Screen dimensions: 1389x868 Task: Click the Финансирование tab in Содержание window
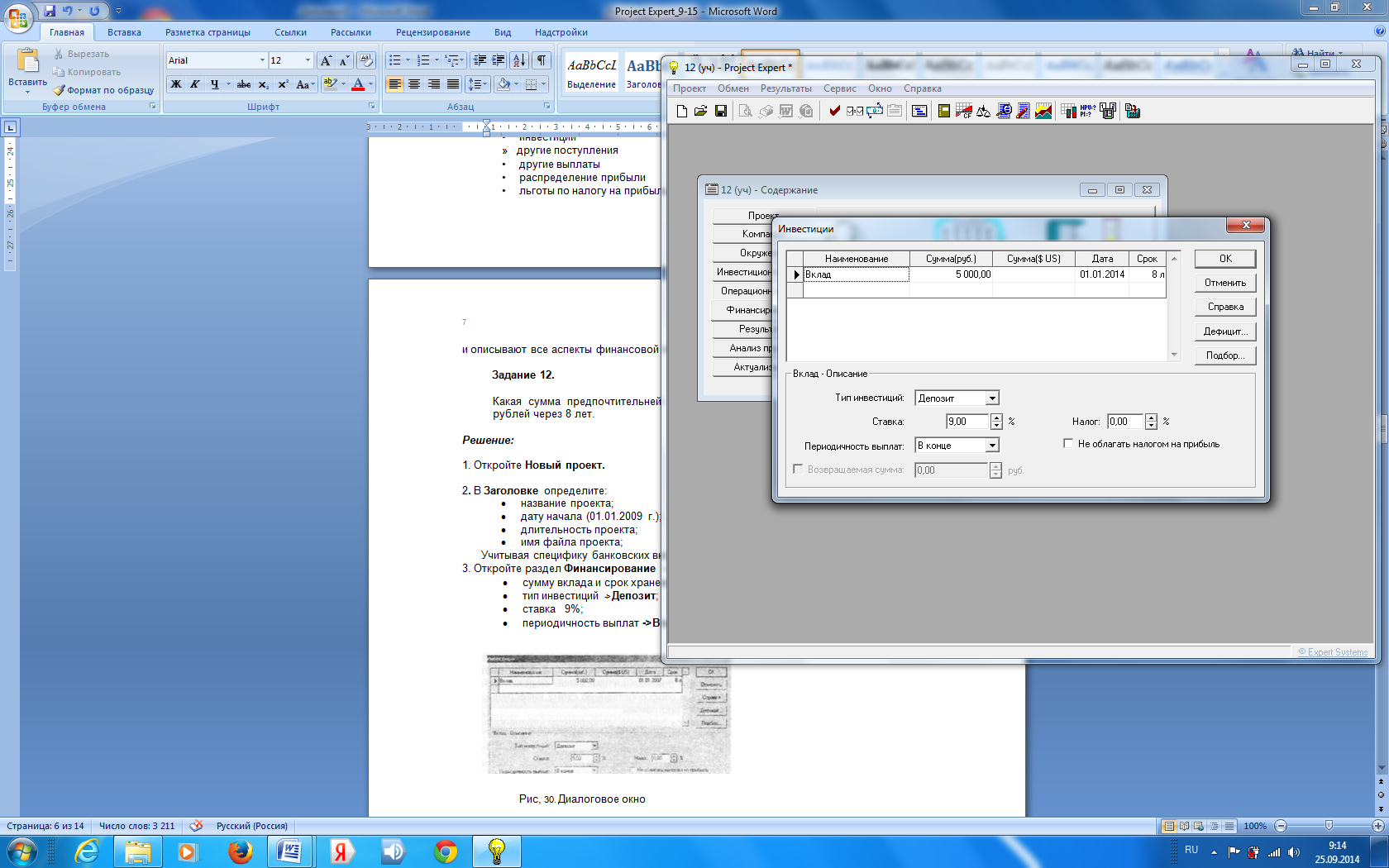[742, 310]
